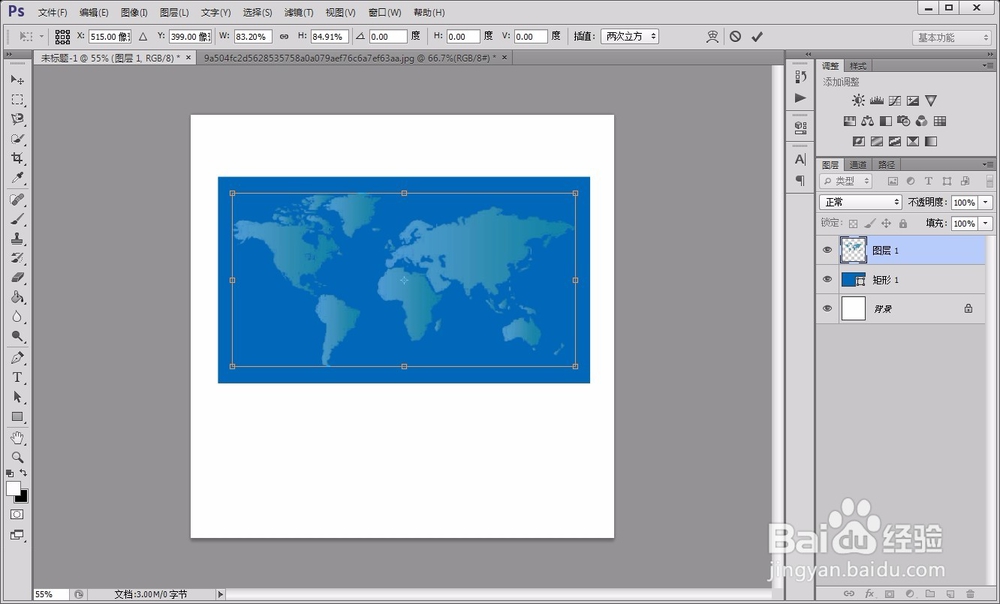
Task: Select the Clone Stamp tool
Action: [x=17, y=239]
